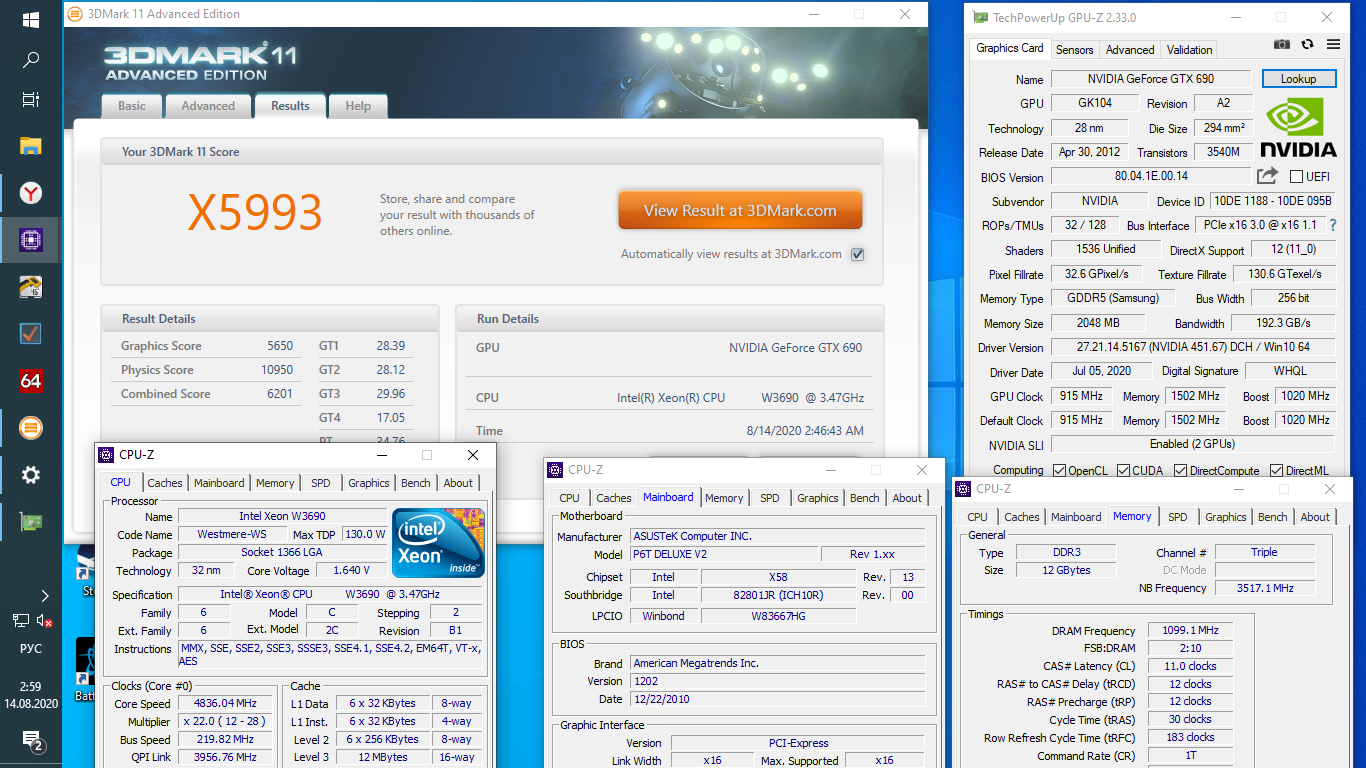Image resolution: width=1366 pixels, height=768 pixels.
Task: Switch to GPU-Z Advanced tab
Action: [x=1130, y=49]
